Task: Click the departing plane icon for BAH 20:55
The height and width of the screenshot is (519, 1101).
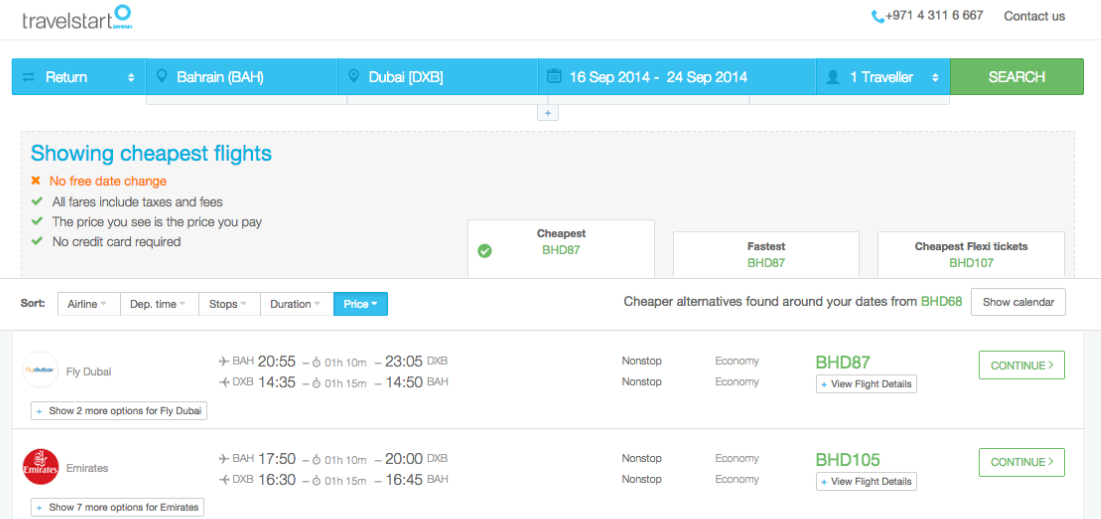Action: click(224, 362)
